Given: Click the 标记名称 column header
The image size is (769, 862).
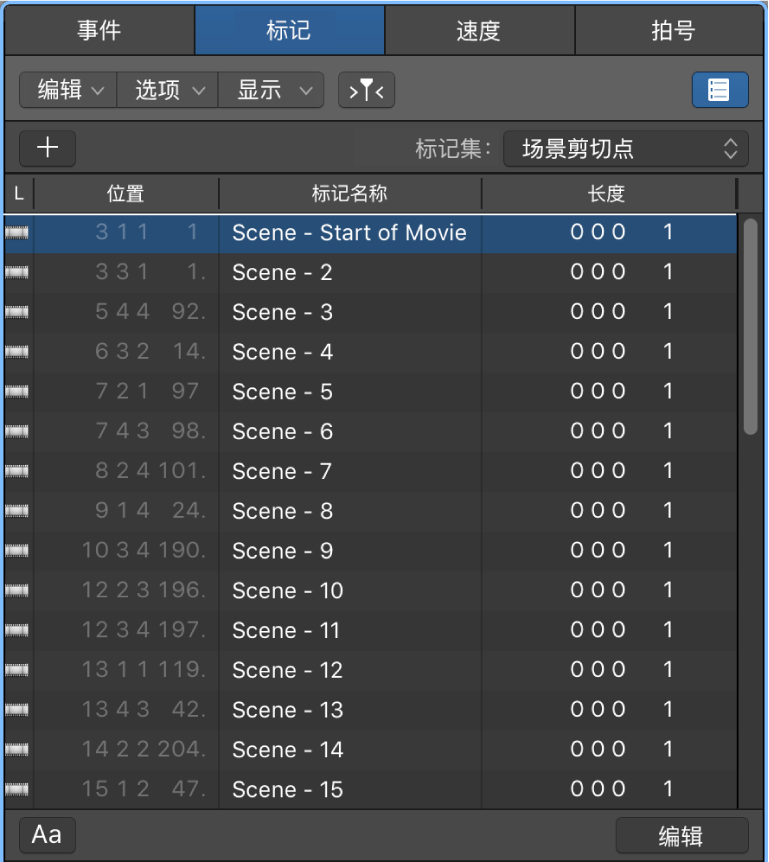Looking at the screenshot, I should tap(349, 193).
